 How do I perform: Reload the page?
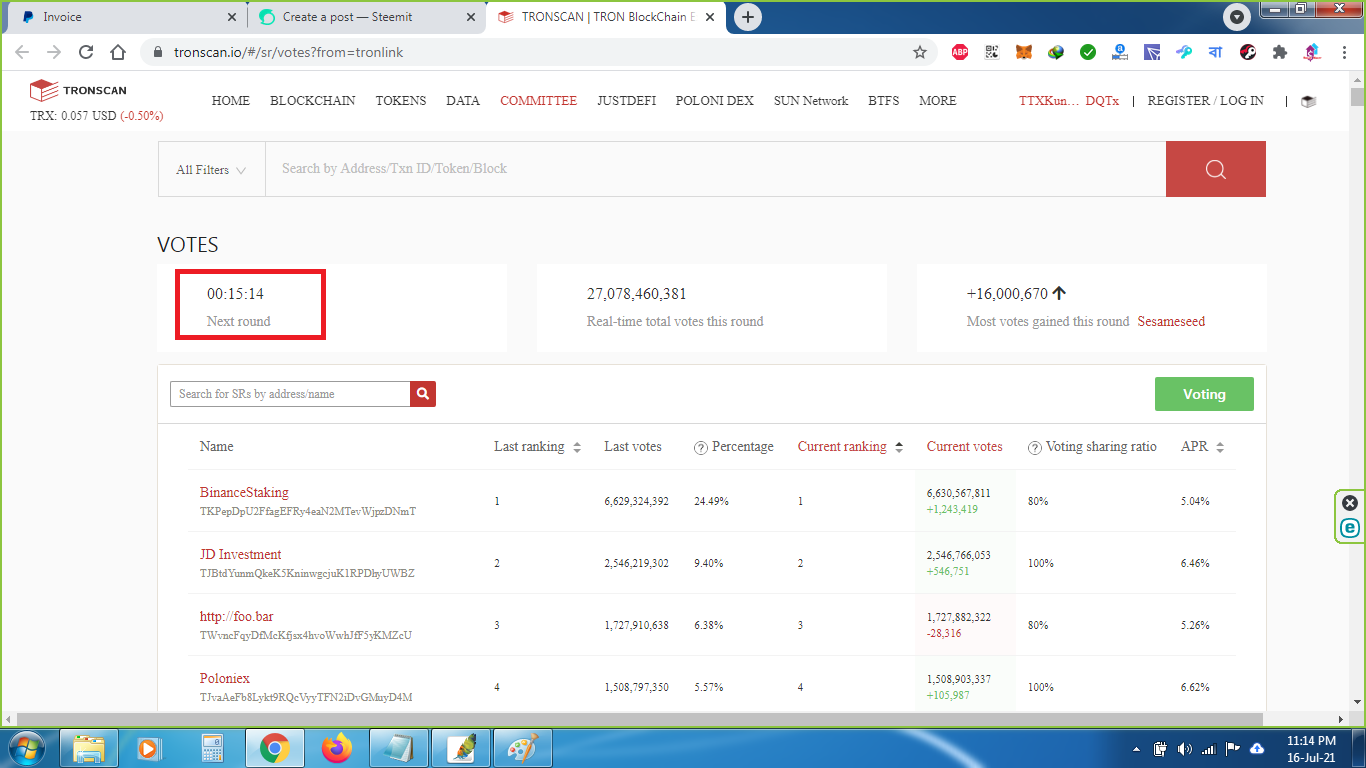[86, 52]
